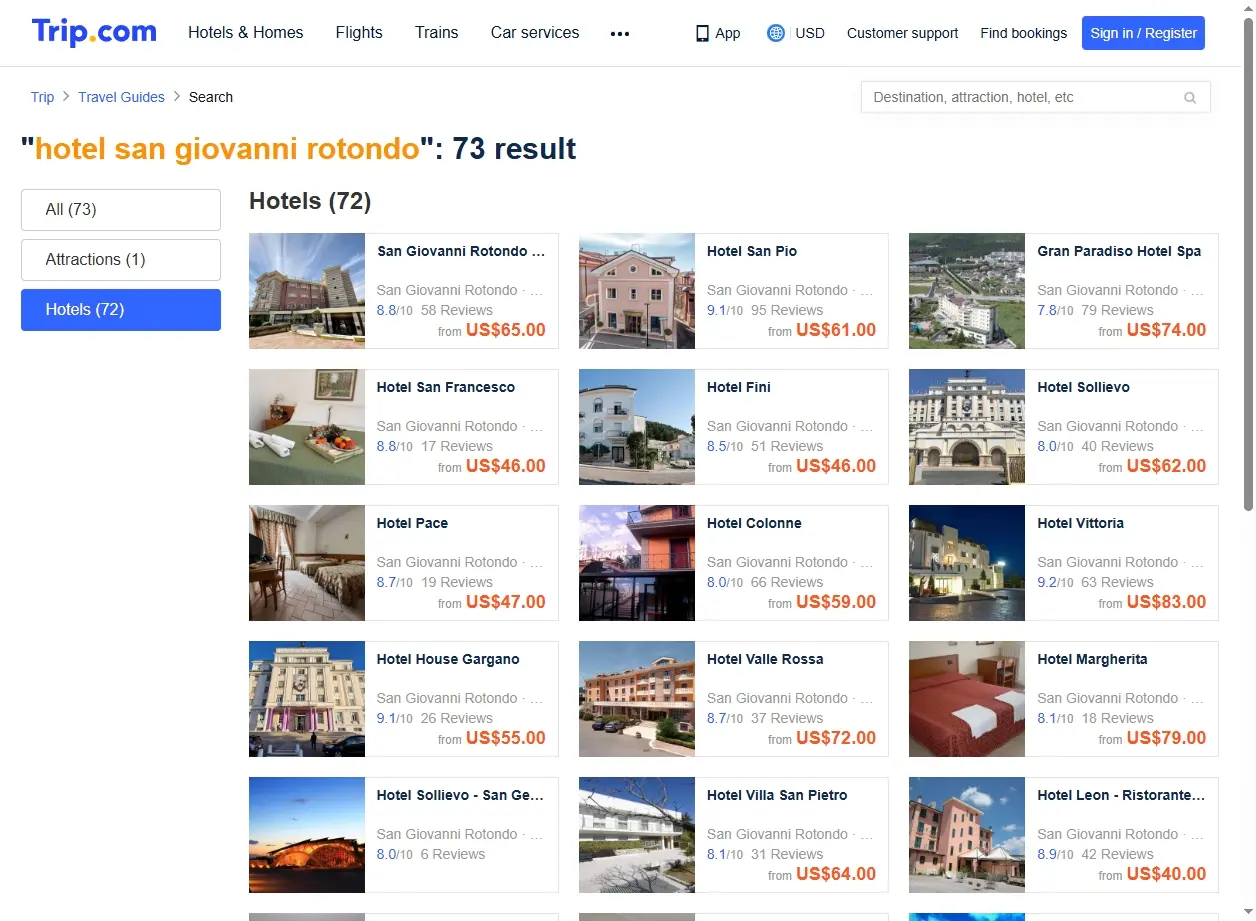Image resolution: width=1256 pixels, height=921 pixels.
Task: Click the globe language icon
Action: coord(776,33)
